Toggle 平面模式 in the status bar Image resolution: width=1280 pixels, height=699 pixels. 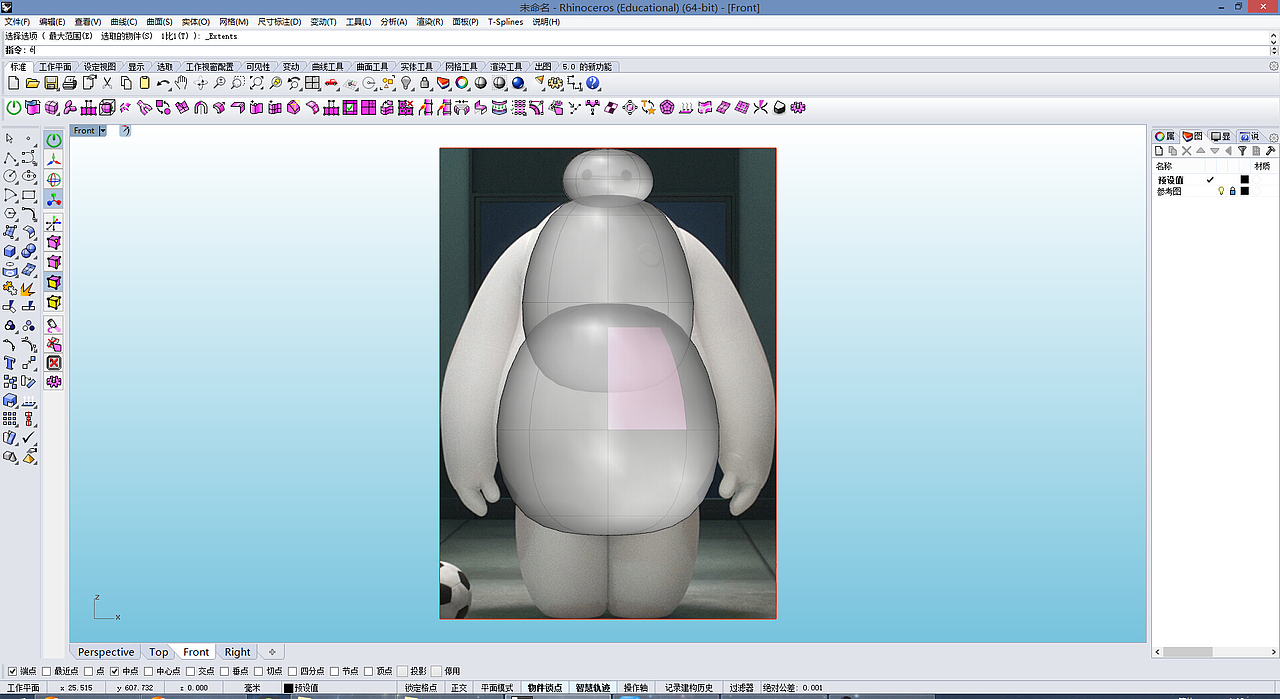(497, 688)
